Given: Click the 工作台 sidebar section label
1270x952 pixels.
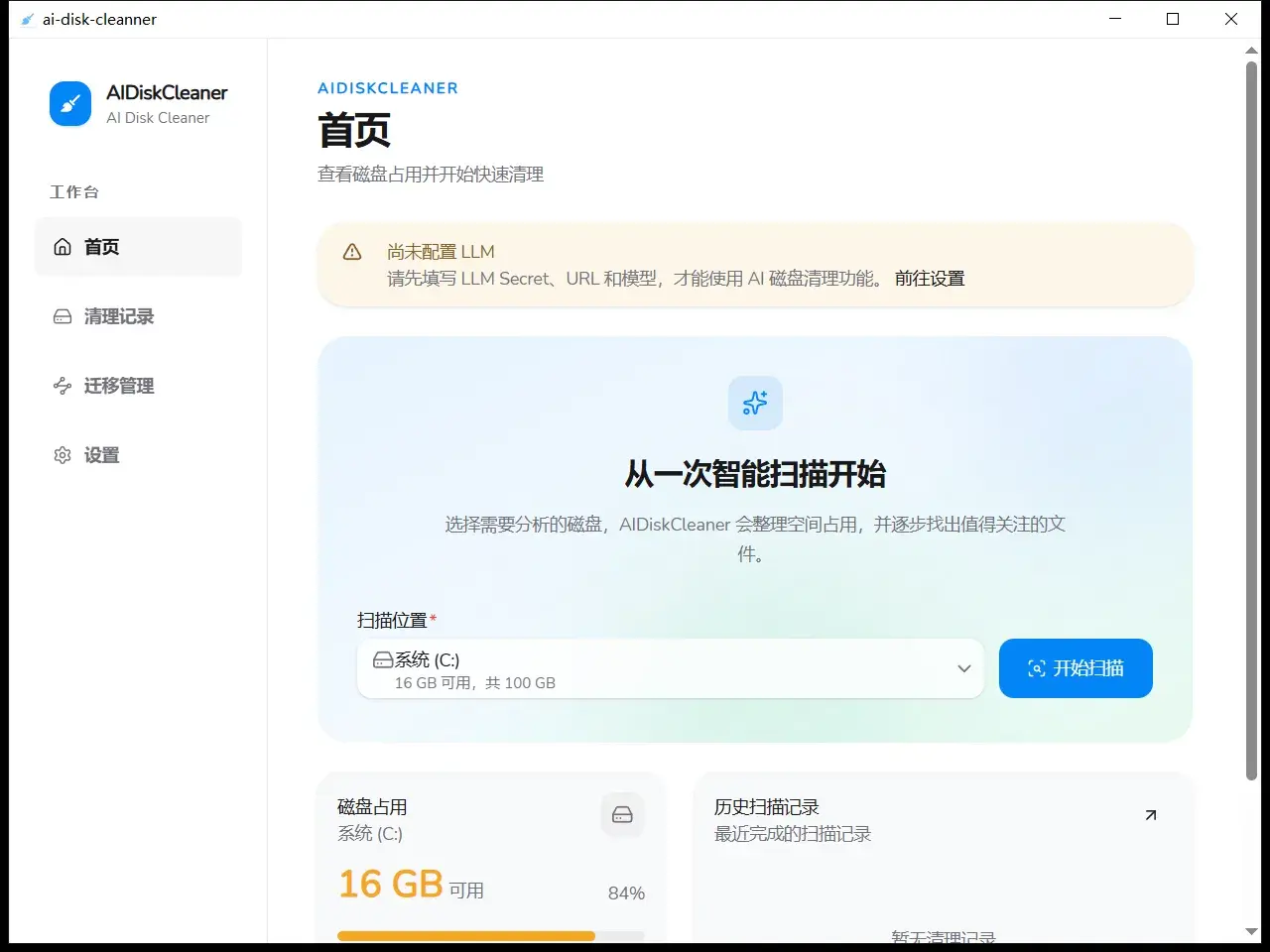Looking at the screenshot, I should point(74,192).
